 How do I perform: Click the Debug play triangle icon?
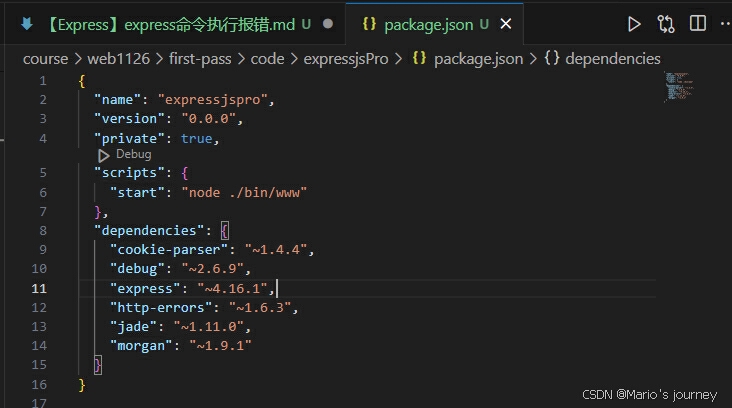pos(104,155)
